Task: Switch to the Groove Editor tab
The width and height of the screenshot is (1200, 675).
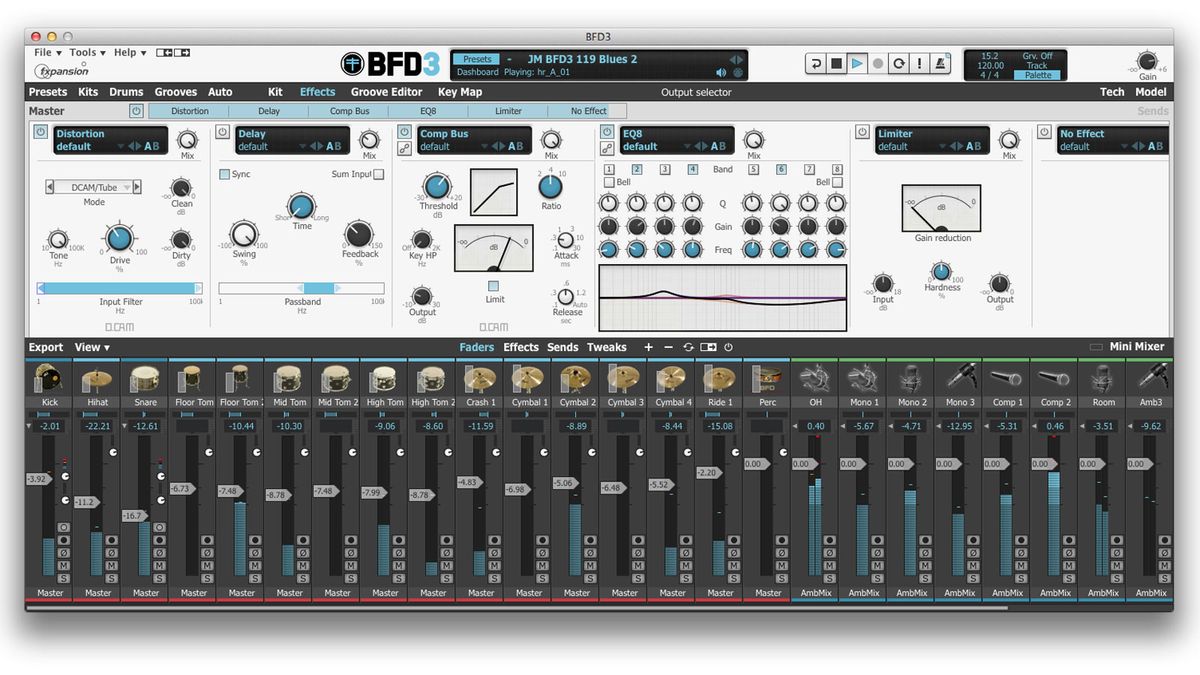Action: [386, 92]
